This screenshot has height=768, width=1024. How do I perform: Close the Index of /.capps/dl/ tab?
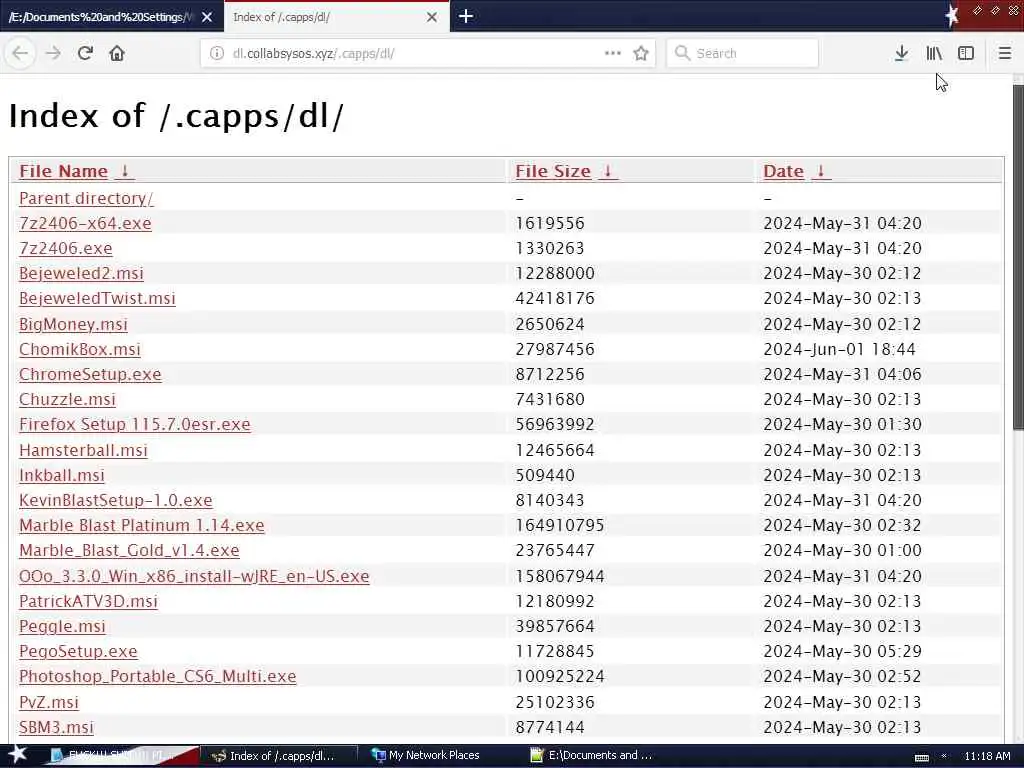432,17
